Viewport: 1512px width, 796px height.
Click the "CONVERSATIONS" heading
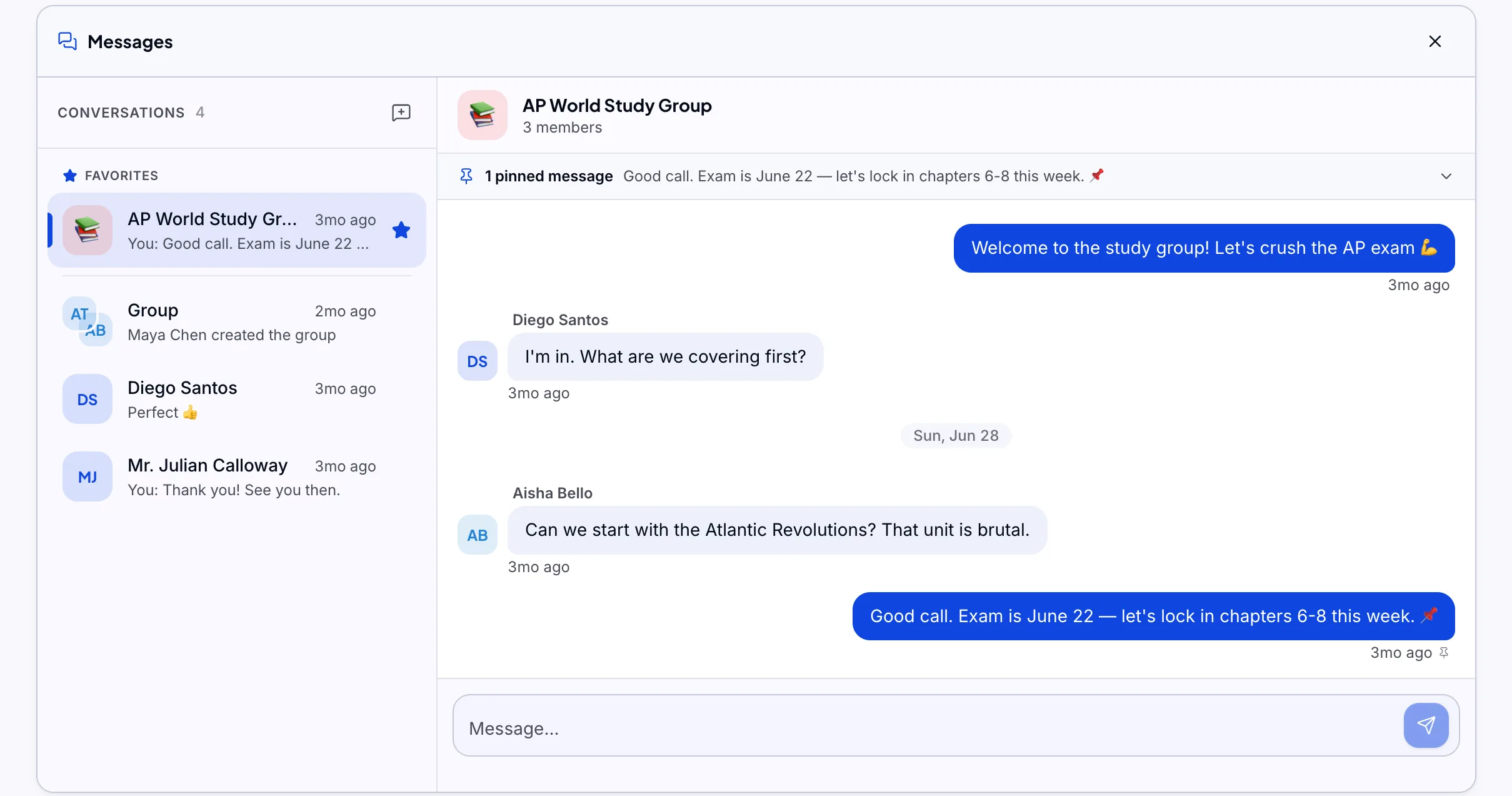(121, 113)
